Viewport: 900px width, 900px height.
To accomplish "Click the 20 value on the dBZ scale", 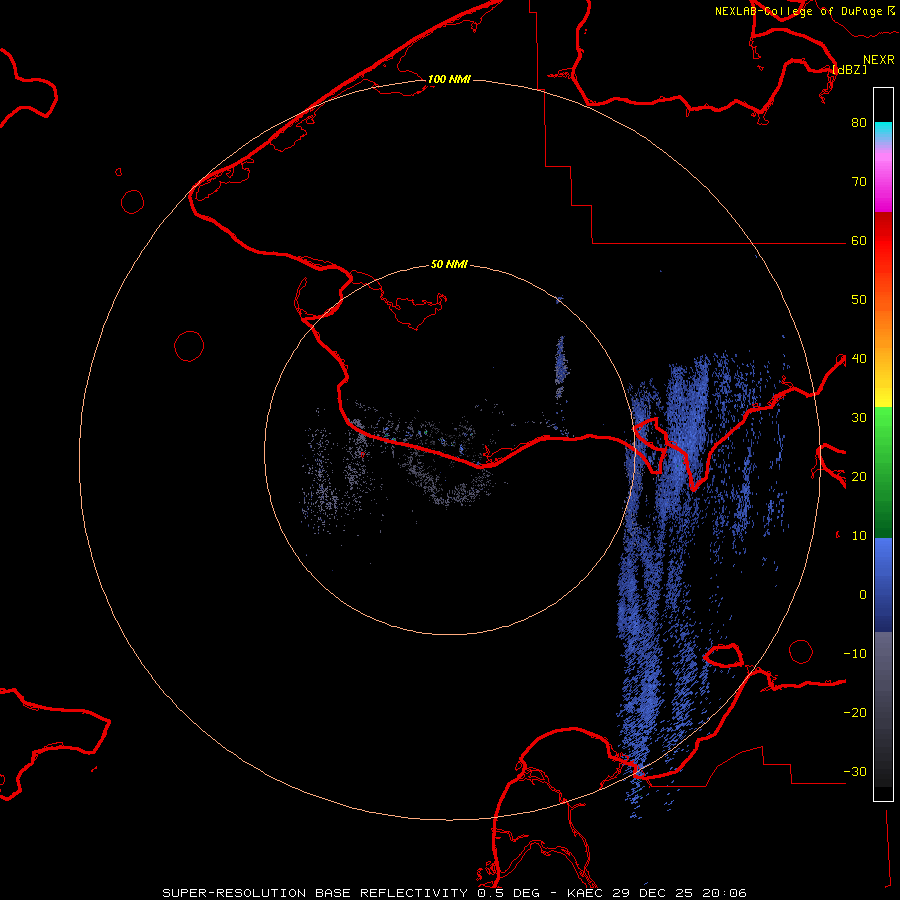I will (859, 477).
